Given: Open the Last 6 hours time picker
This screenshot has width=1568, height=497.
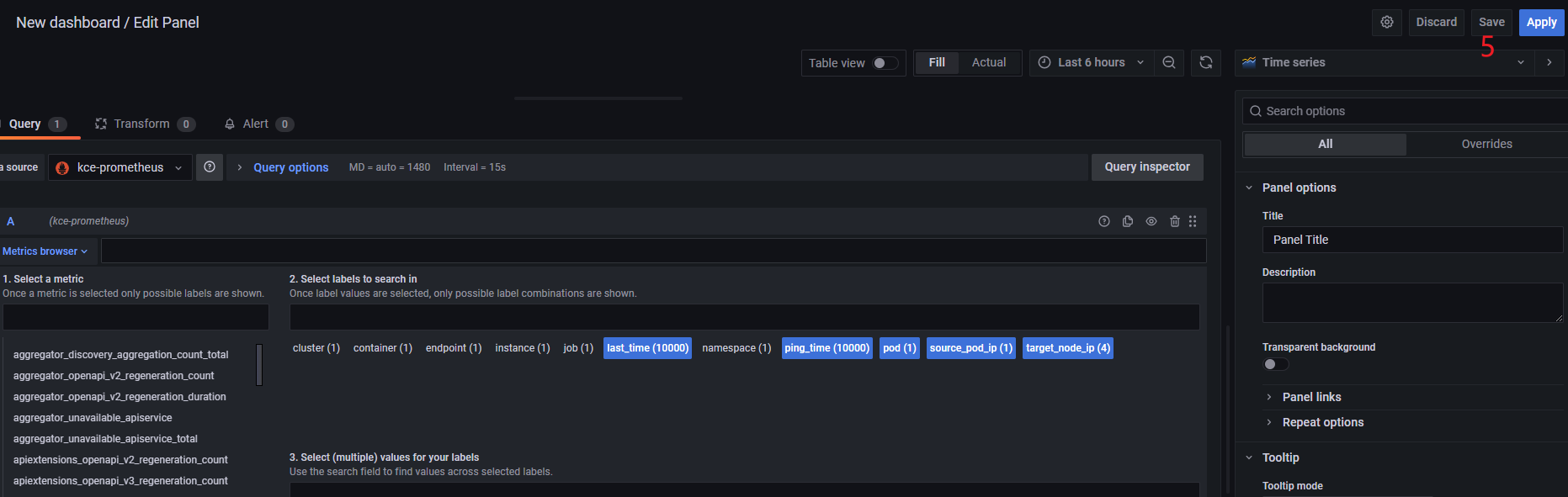Looking at the screenshot, I should tap(1091, 63).
